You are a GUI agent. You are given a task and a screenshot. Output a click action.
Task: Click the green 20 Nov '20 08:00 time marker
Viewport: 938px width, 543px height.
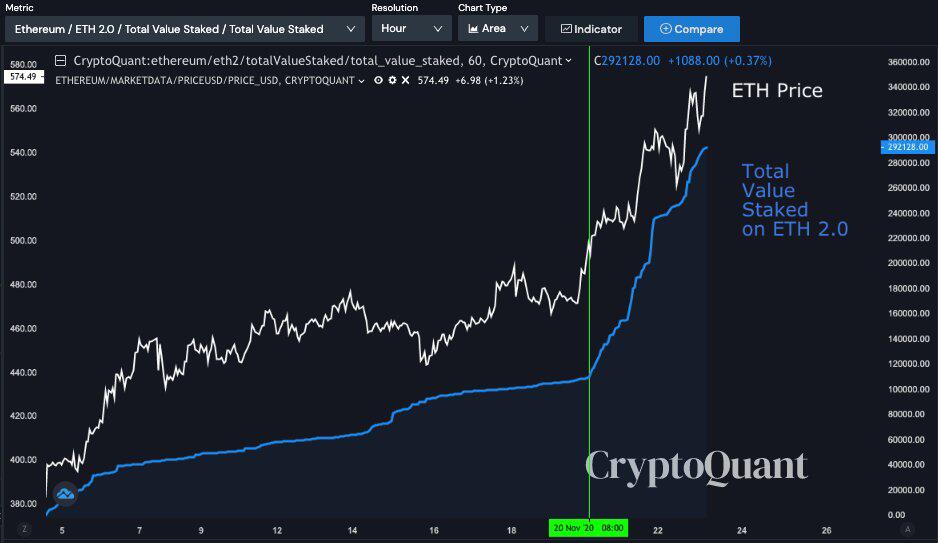pyautogui.click(x=588, y=528)
